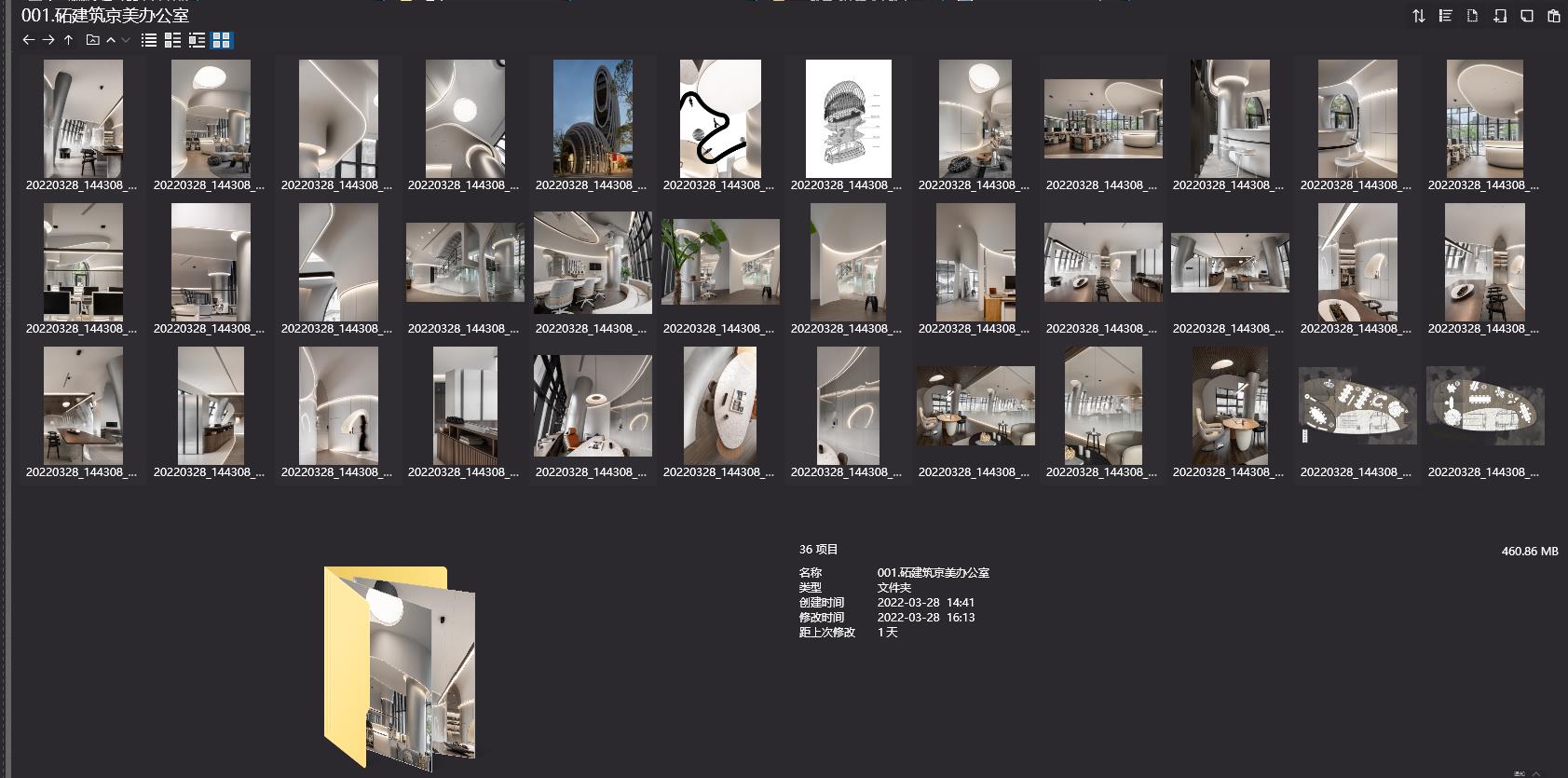Select the thumbnail showing the green plant
The image size is (1568, 778).
(720, 262)
